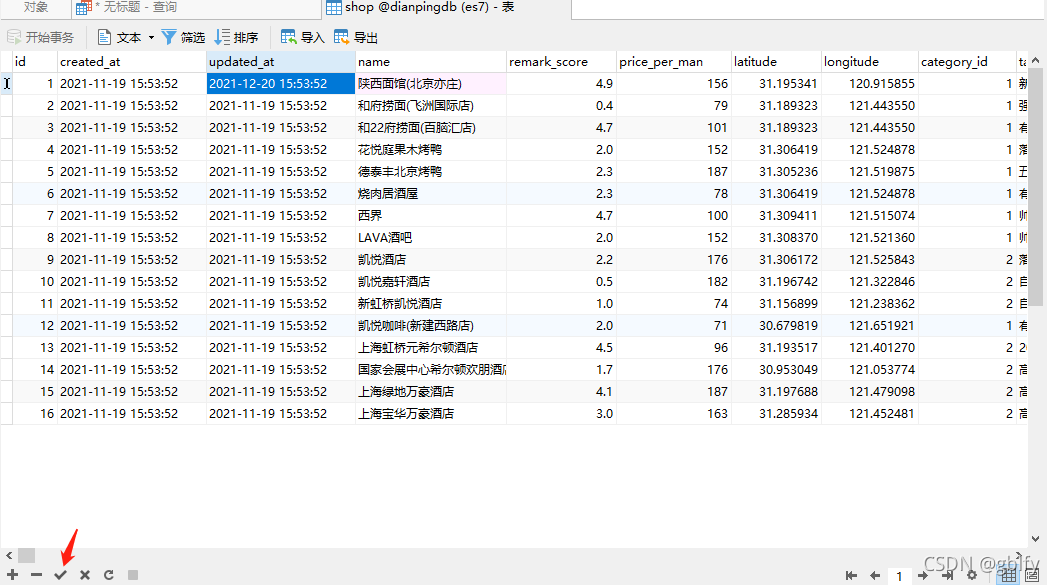This screenshot has height=585, width=1055.
Task: Launch the Import (导入) wizard
Action: [302, 38]
